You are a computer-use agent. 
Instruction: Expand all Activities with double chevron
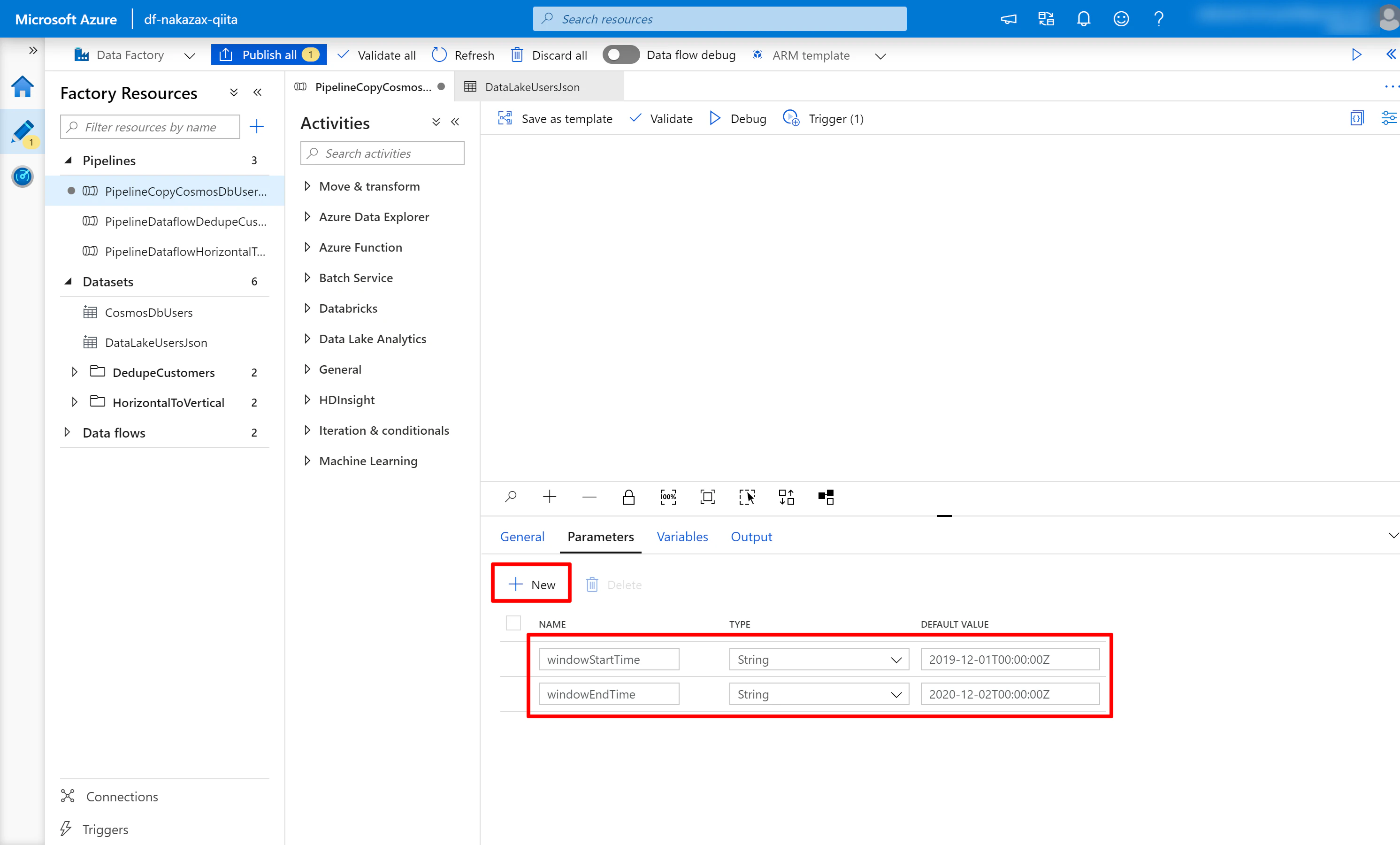click(x=436, y=122)
